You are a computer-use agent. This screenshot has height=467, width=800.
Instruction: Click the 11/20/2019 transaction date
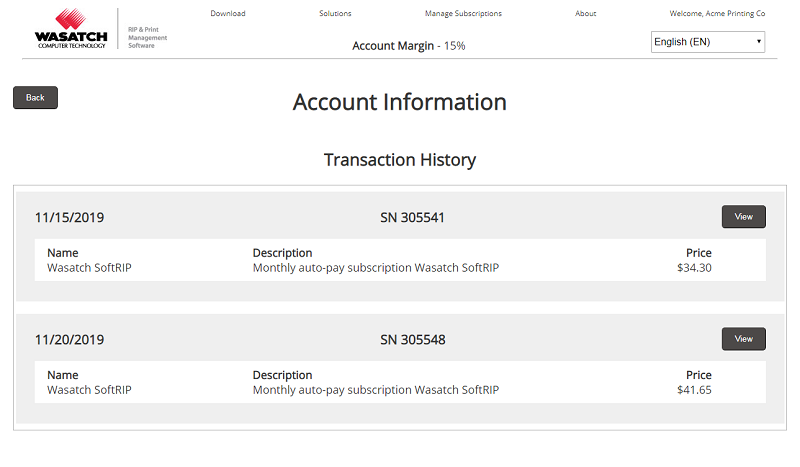(x=69, y=340)
